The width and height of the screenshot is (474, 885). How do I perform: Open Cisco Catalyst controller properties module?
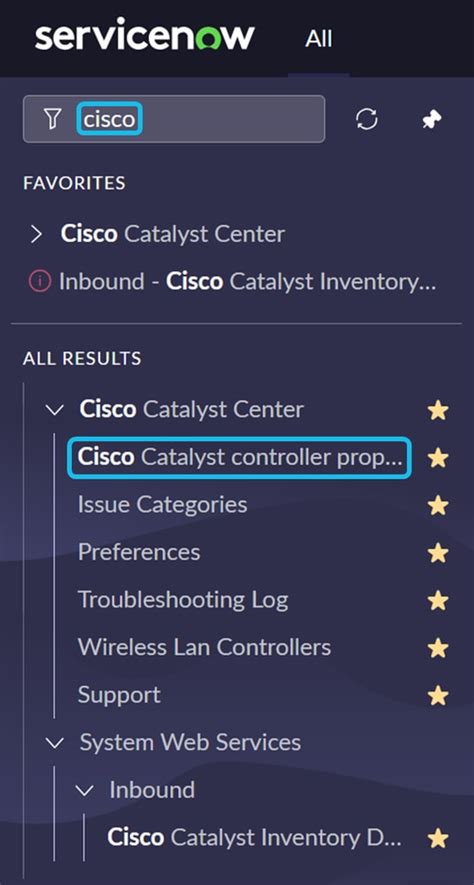click(x=240, y=457)
